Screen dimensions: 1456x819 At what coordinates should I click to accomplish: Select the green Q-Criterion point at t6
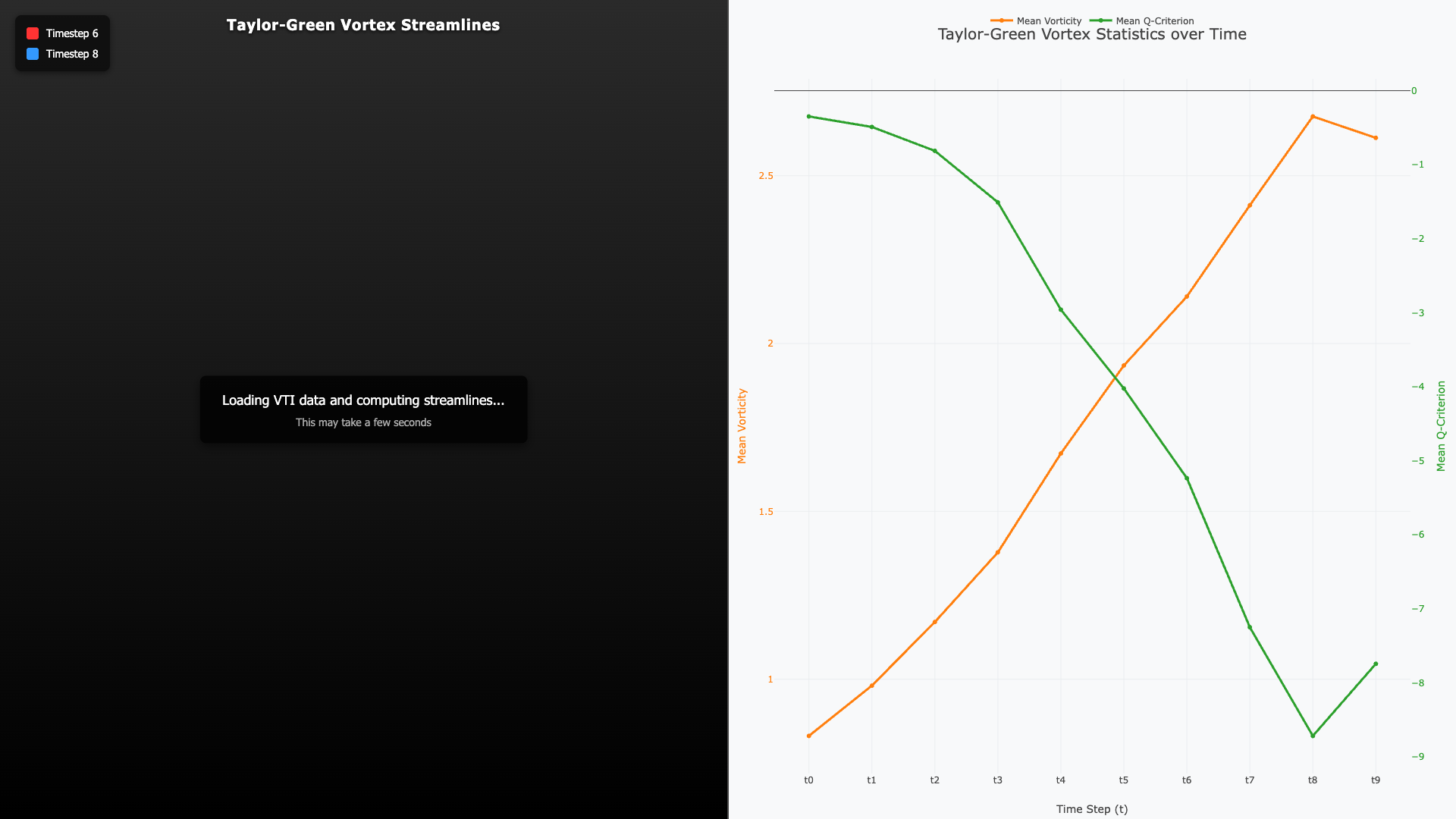coord(1187,479)
